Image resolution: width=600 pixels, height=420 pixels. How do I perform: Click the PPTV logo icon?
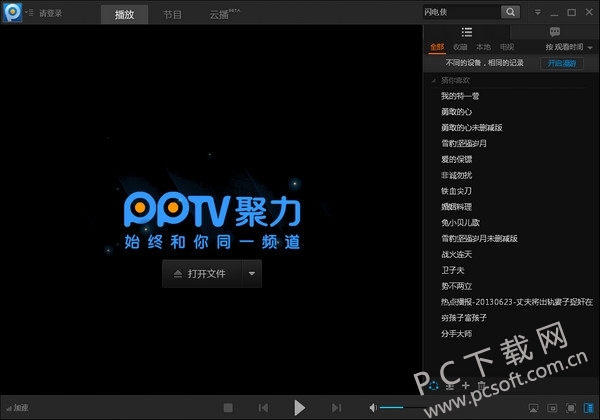13,12
